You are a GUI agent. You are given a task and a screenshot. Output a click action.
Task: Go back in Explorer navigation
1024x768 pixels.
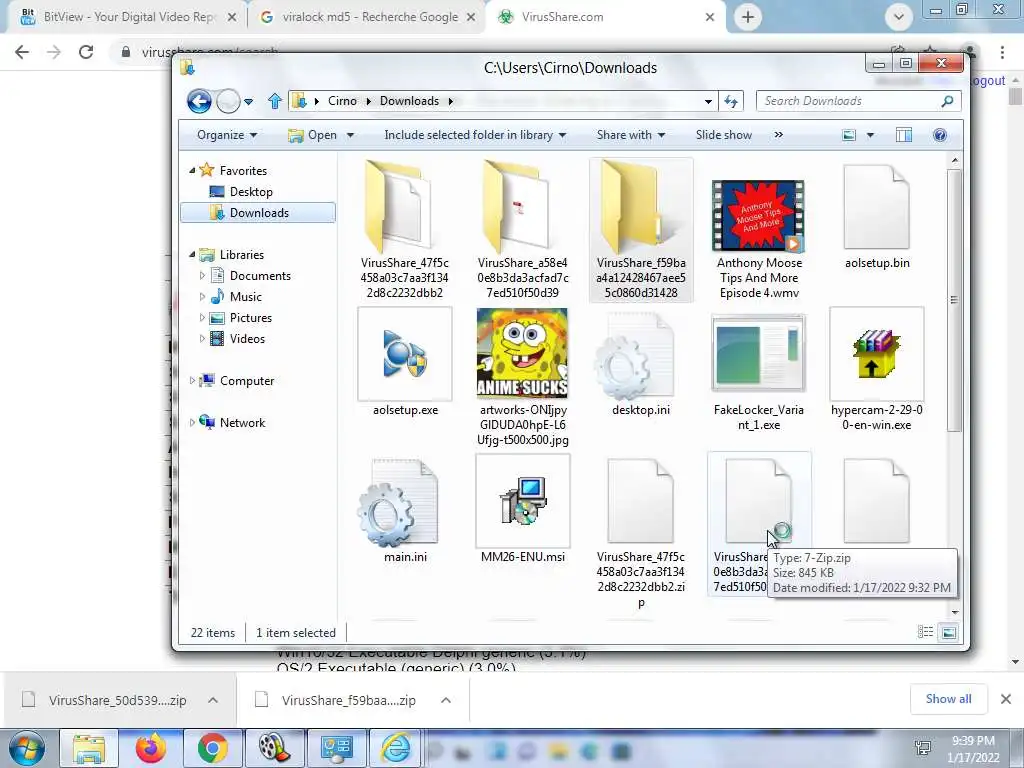tap(199, 101)
